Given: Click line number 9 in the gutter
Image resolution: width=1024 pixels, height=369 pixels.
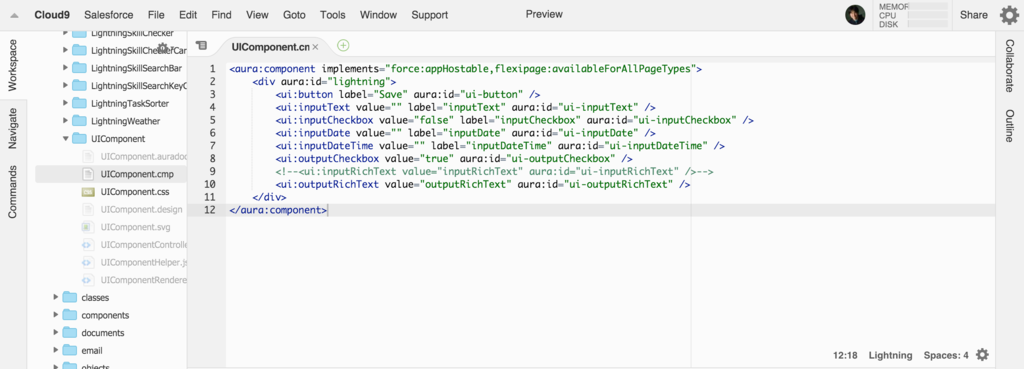Looking at the screenshot, I should pos(212,171).
